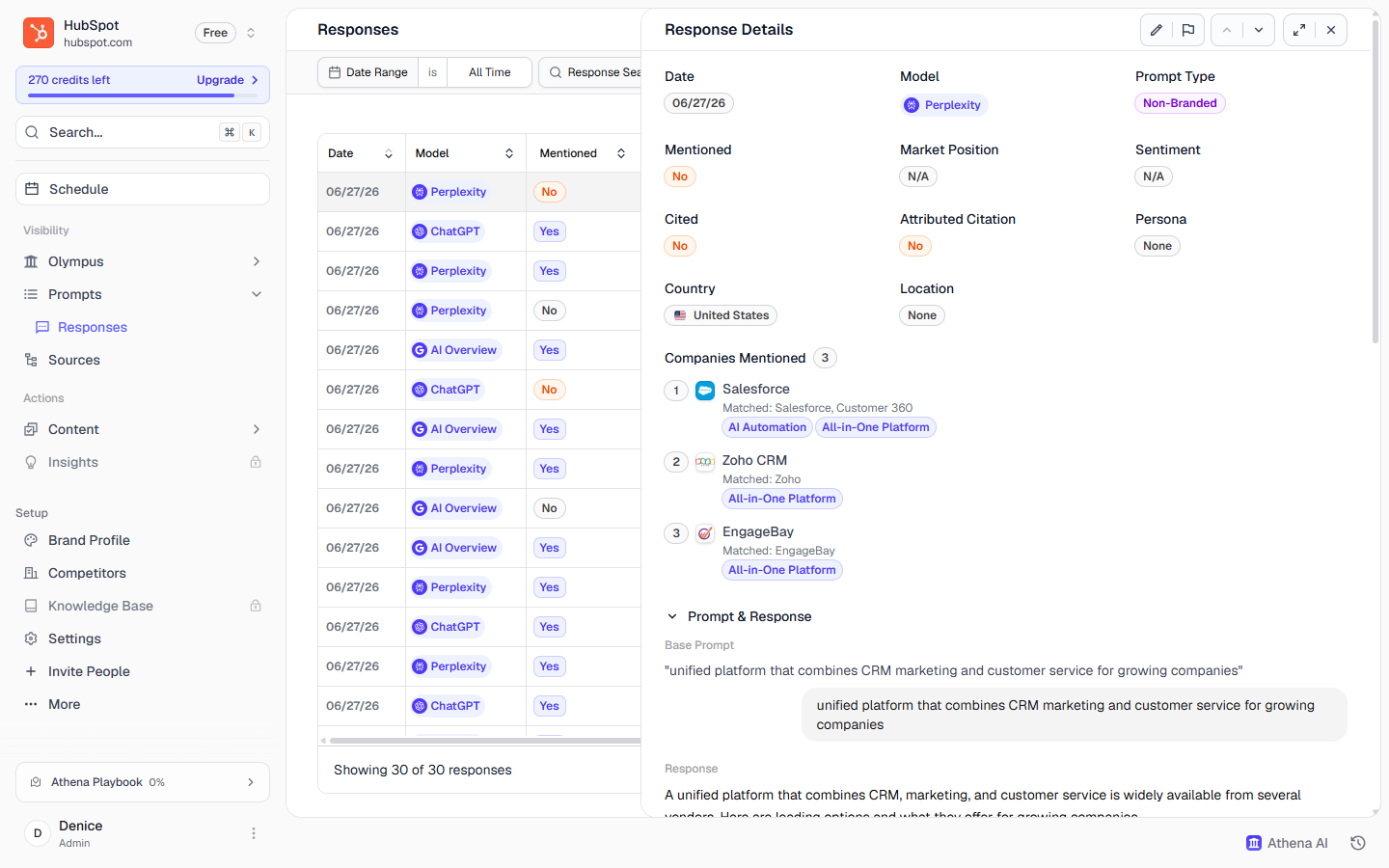Click the Perplexity model badge in details
Viewport: 1389px width, 868px height.
pyautogui.click(x=943, y=105)
